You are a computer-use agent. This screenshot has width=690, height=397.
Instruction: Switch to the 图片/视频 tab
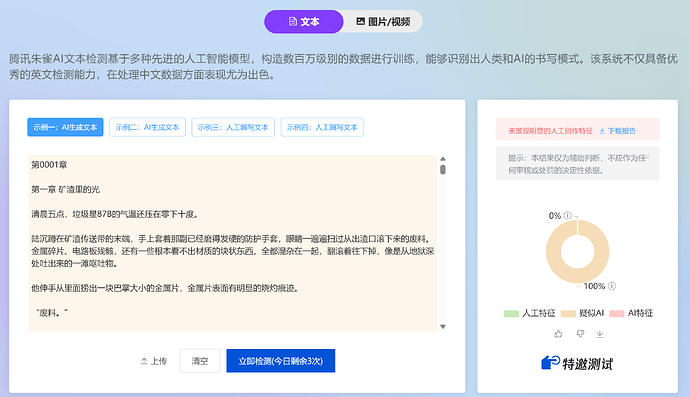[x=383, y=22]
